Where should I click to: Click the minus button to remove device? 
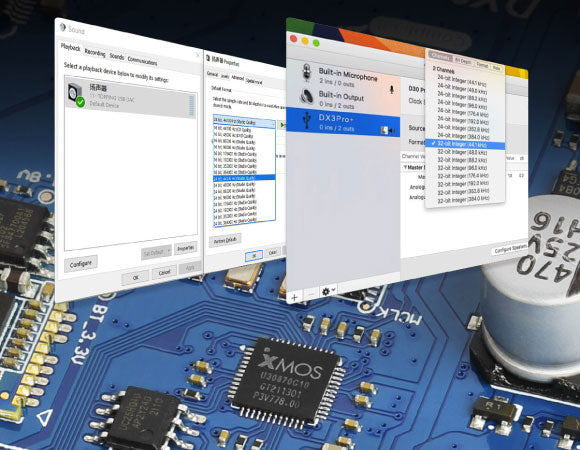[311, 294]
